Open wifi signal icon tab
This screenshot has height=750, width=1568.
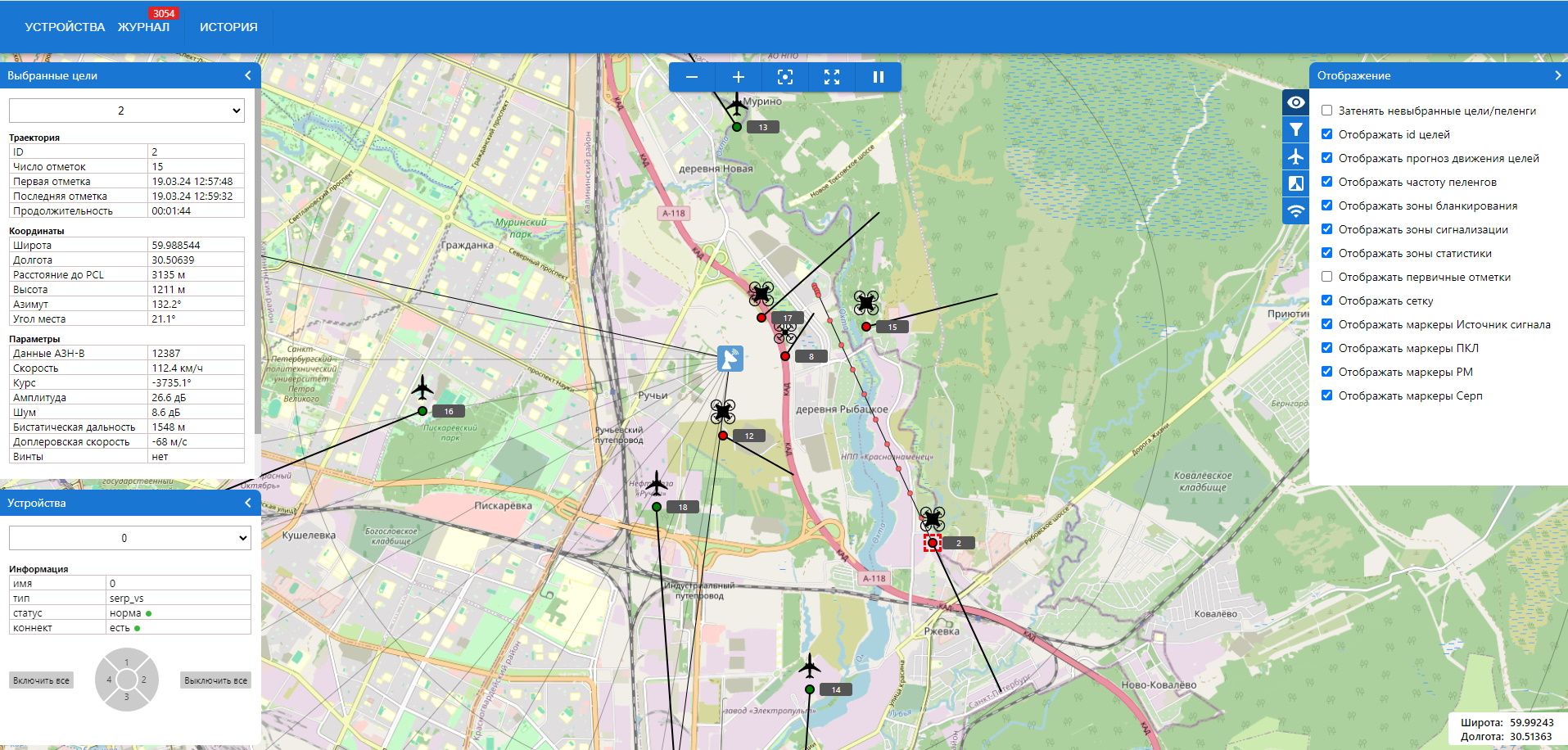1295,210
